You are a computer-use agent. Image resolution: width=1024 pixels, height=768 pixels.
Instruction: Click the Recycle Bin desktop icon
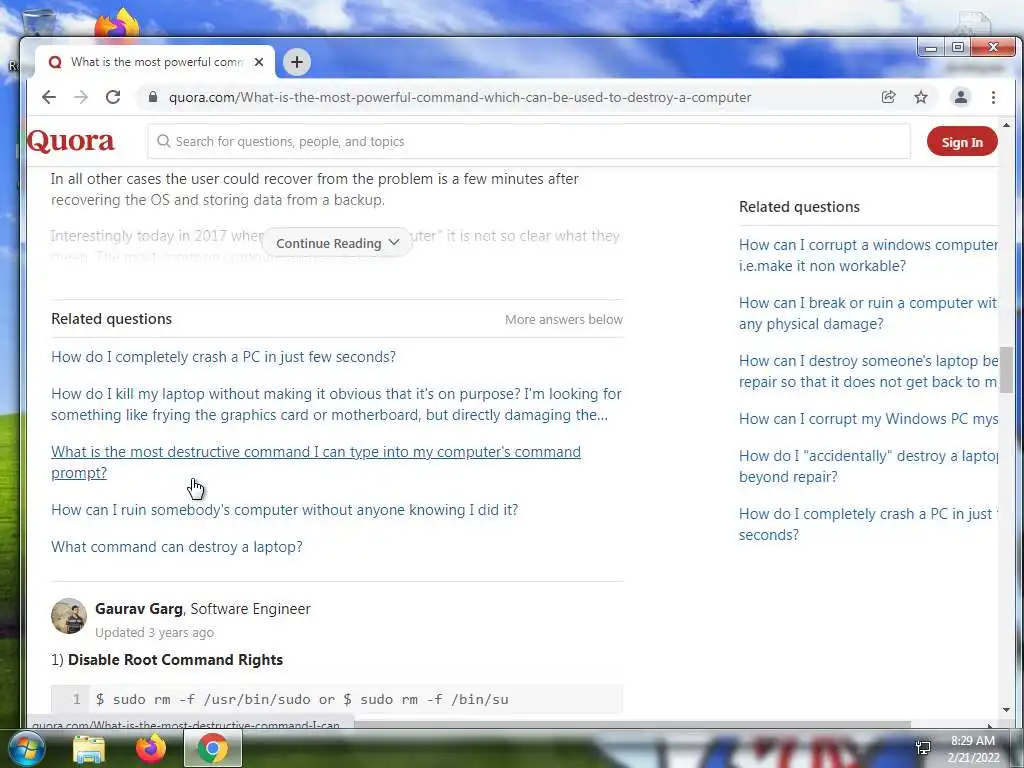pos(38,20)
